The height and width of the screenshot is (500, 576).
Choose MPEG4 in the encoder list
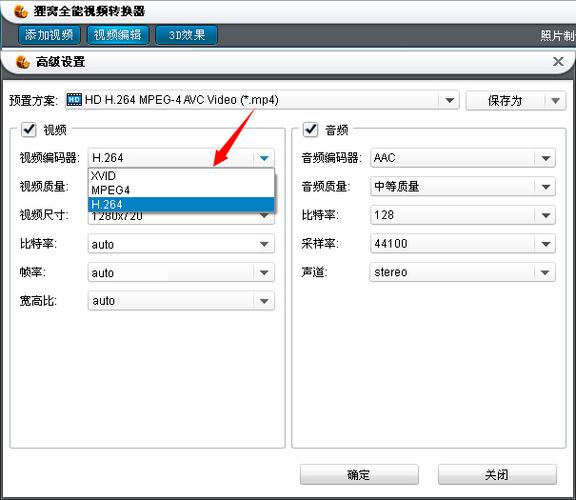(181, 190)
